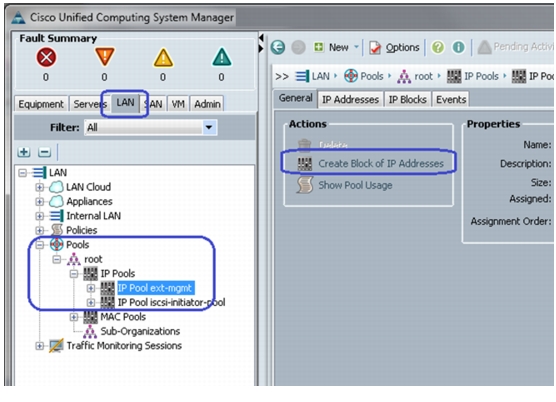The height and width of the screenshot is (402, 556).
Task: Open the green help question mark icon
Action: click(x=438, y=47)
